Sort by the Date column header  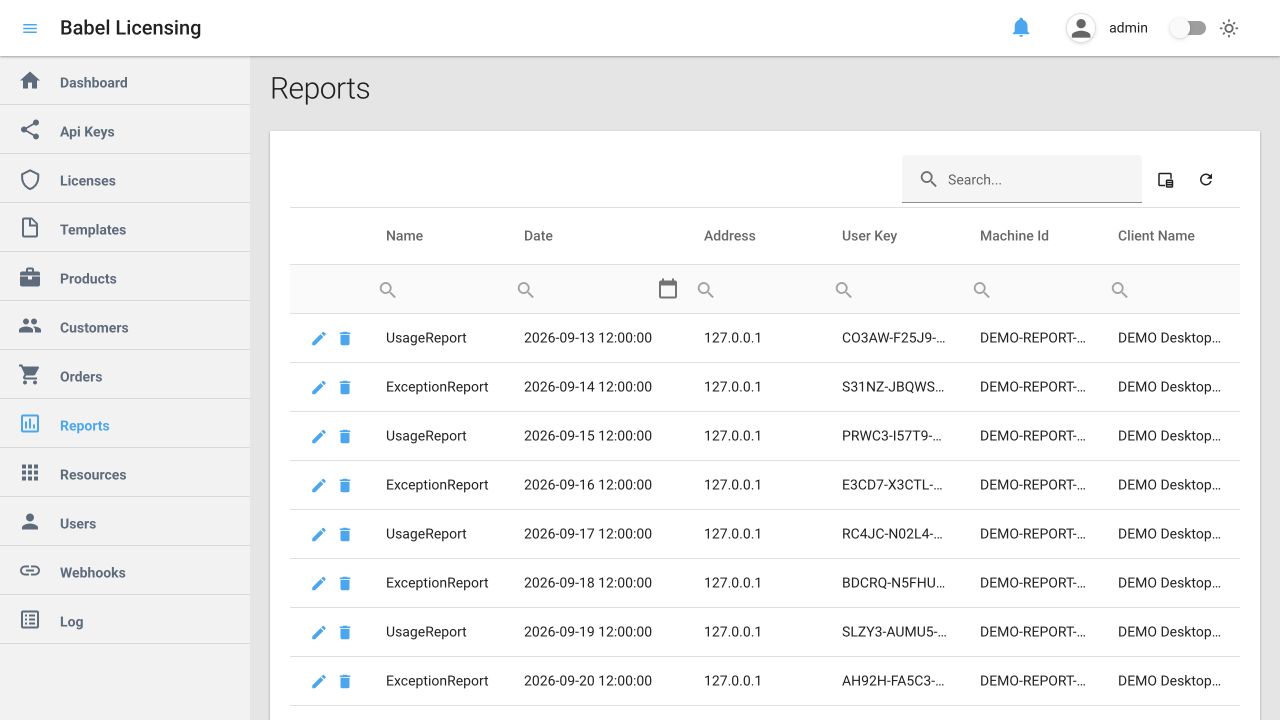[538, 236]
